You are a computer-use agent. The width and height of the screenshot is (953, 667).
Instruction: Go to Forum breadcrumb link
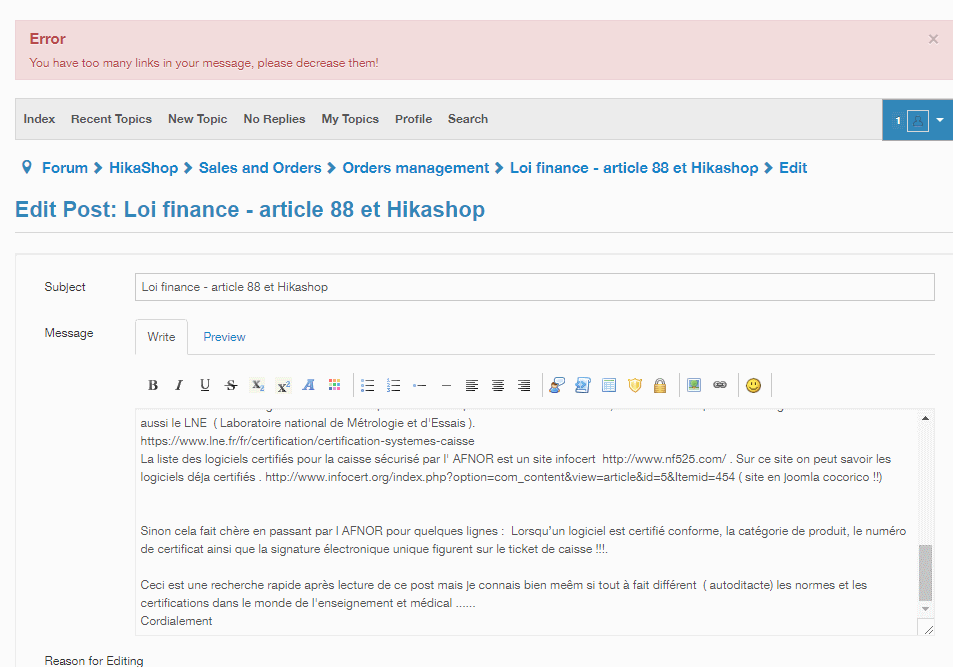64,168
